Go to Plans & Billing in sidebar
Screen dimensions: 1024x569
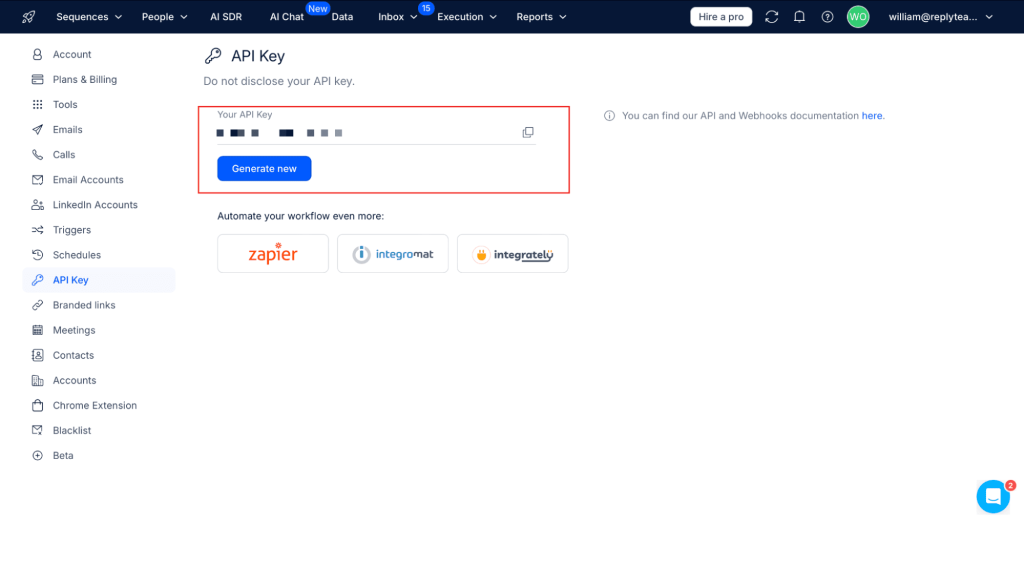pyautogui.click(x=85, y=80)
